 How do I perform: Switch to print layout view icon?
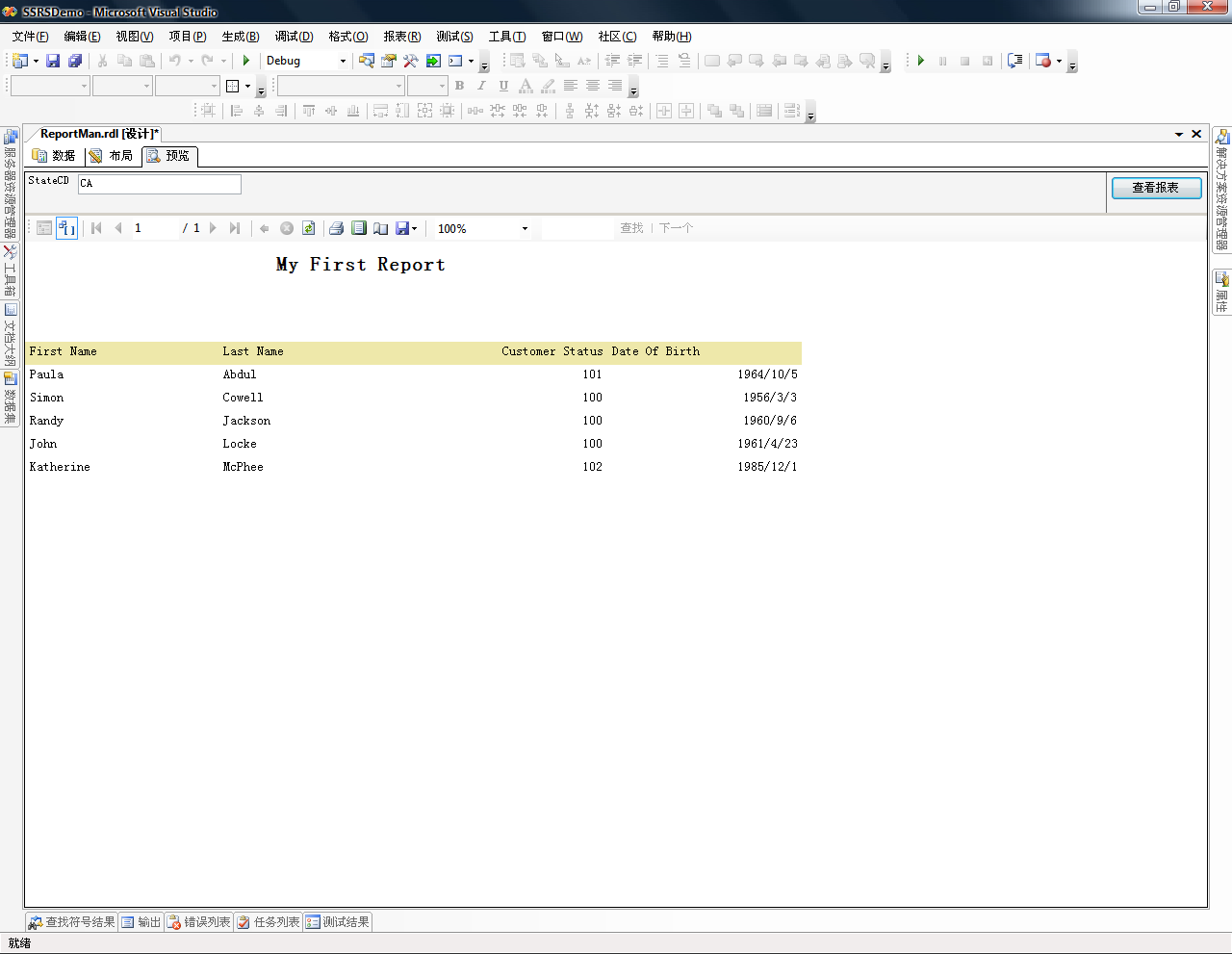tap(359, 228)
